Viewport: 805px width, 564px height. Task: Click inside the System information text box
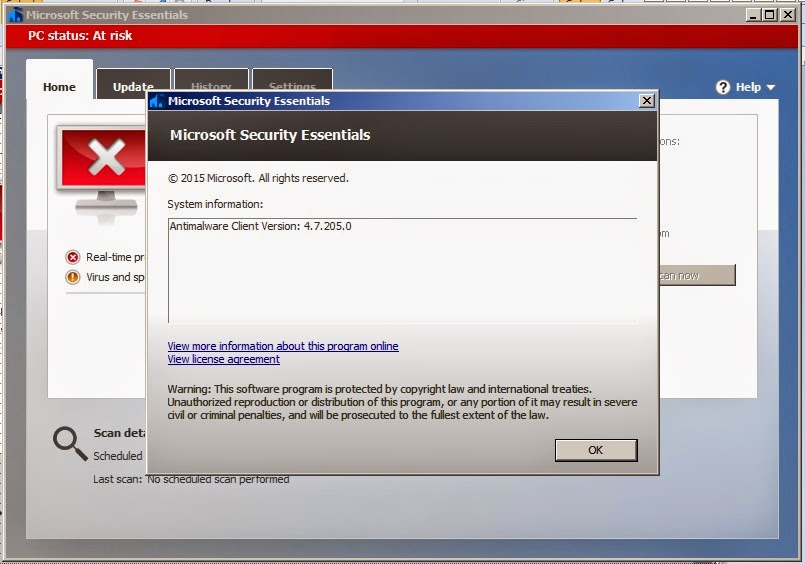pos(402,270)
